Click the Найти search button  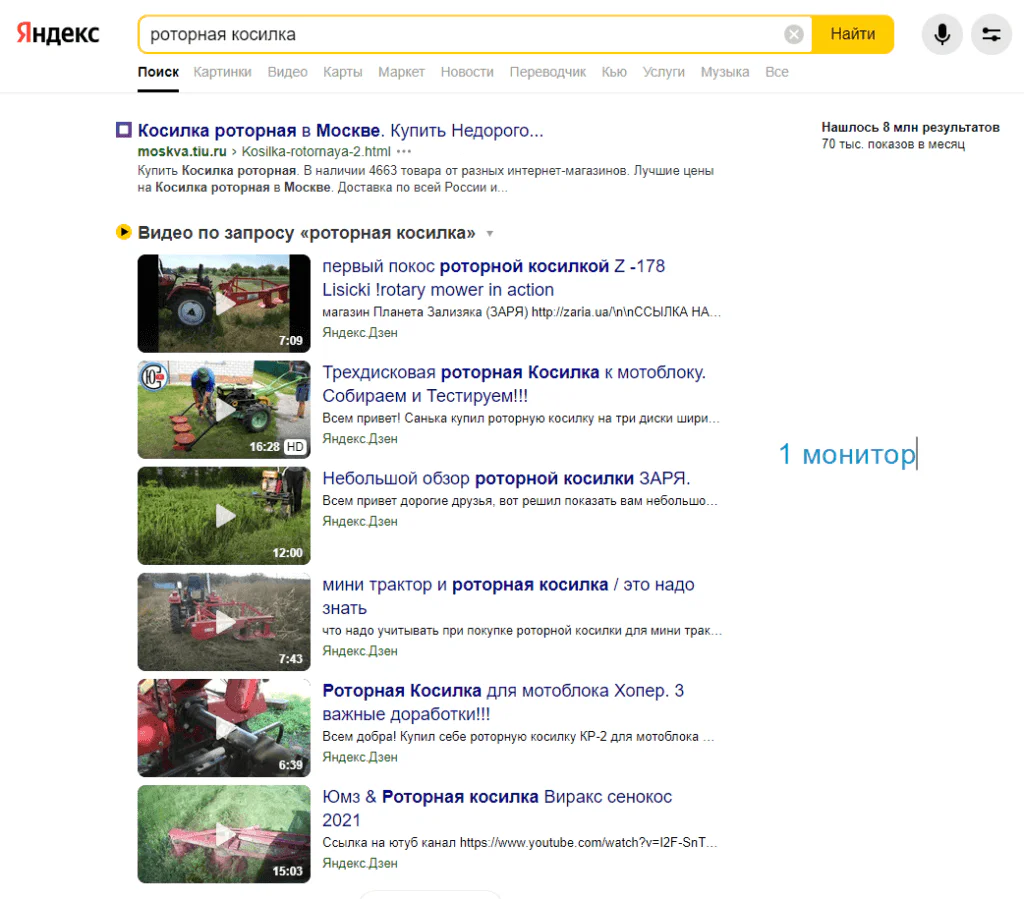tap(852, 34)
